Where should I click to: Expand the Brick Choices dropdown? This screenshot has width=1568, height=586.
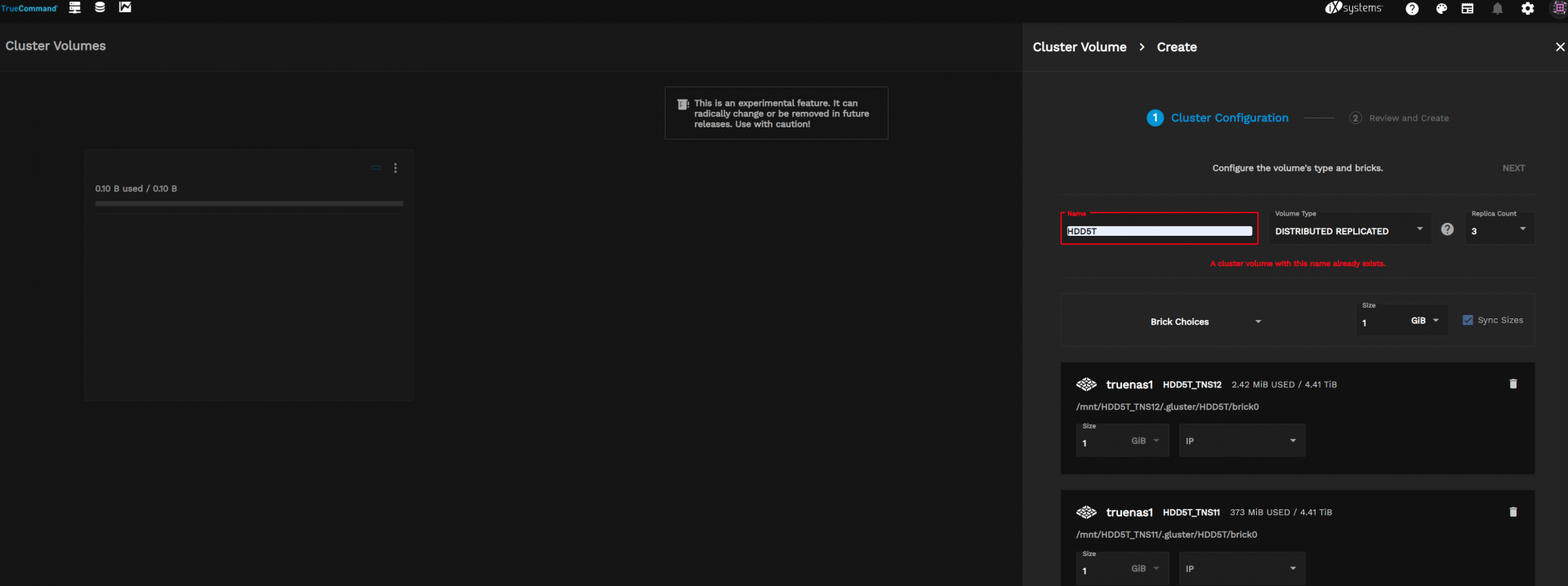[1205, 322]
